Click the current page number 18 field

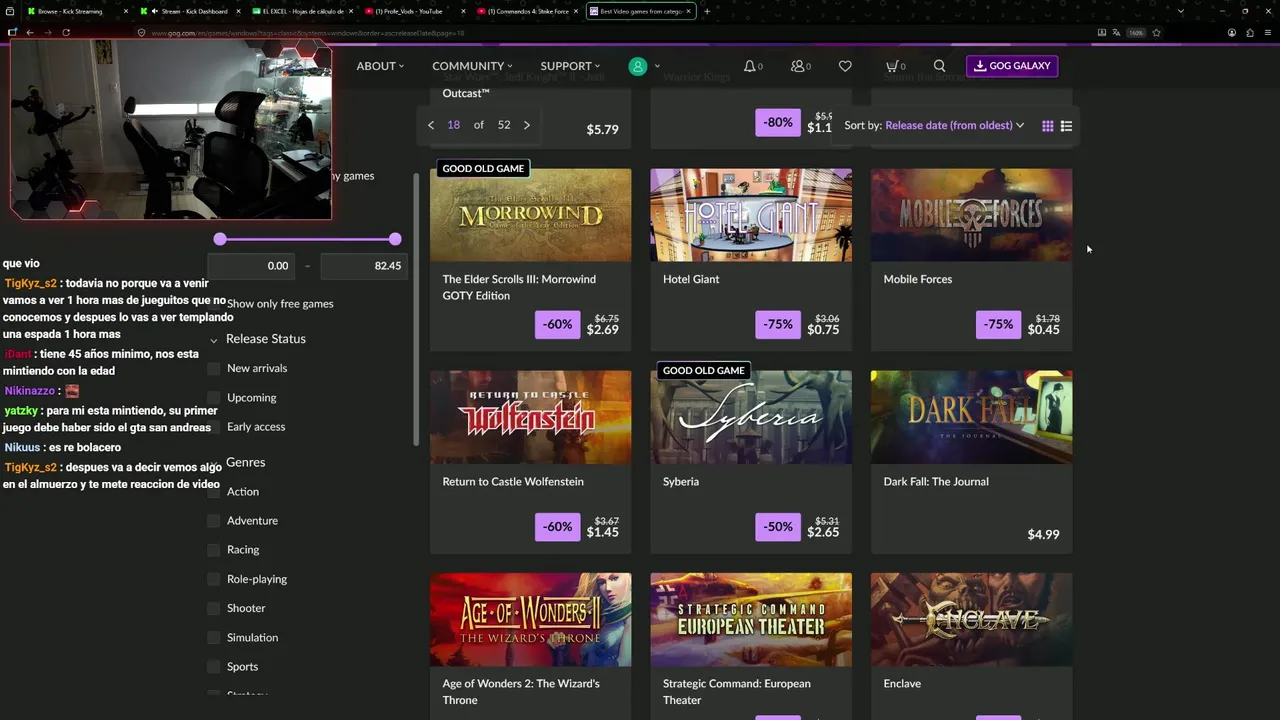click(454, 125)
